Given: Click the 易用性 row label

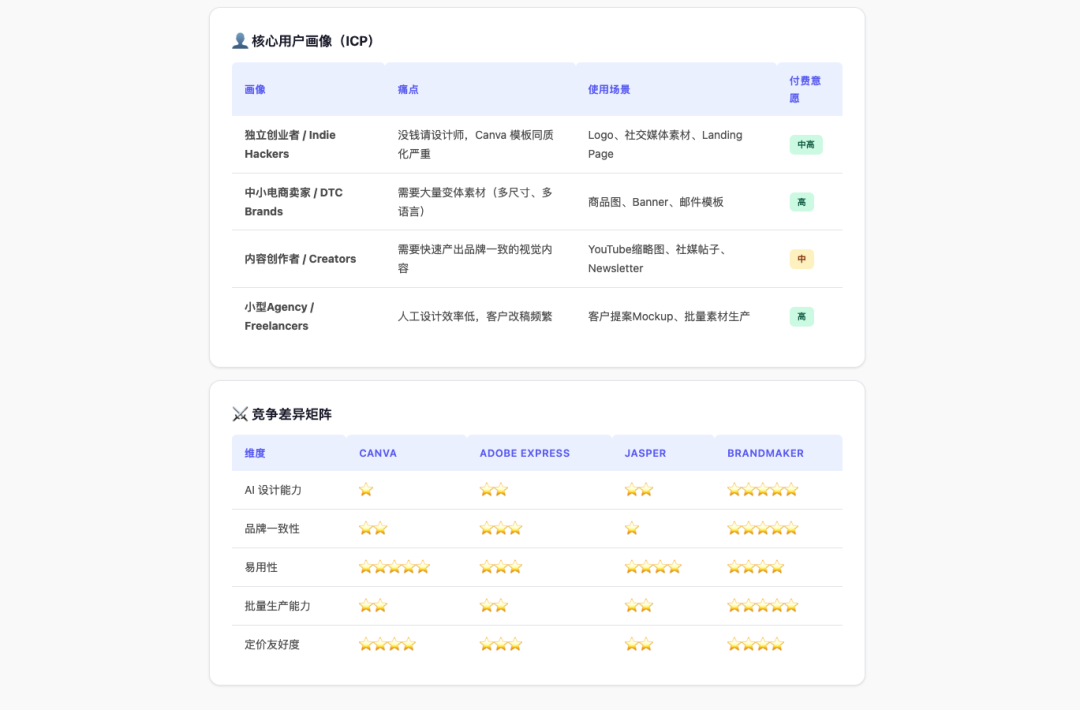Looking at the screenshot, I should [261, 567].
